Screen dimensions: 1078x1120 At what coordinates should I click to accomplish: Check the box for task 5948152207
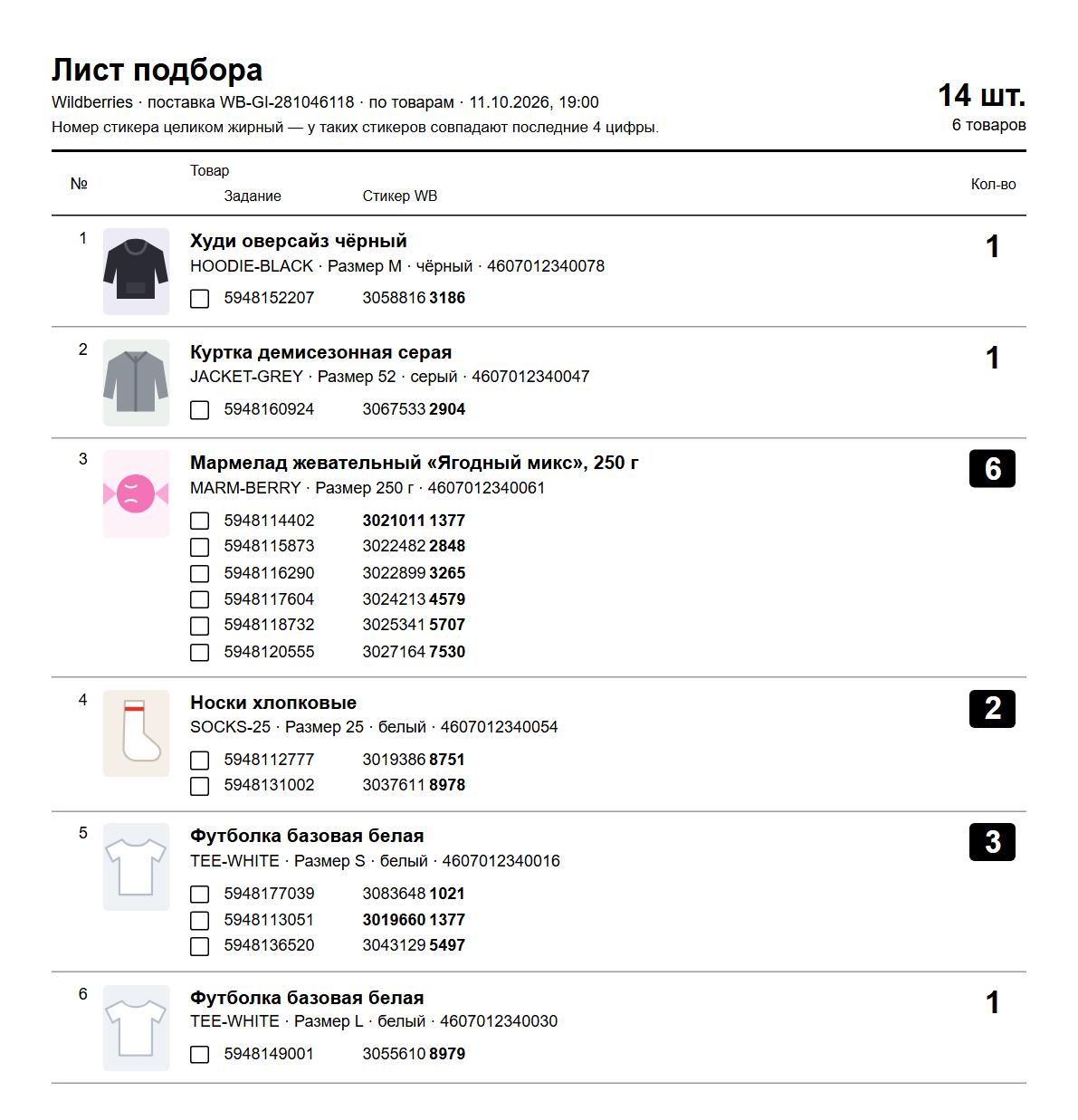[200, 299]
